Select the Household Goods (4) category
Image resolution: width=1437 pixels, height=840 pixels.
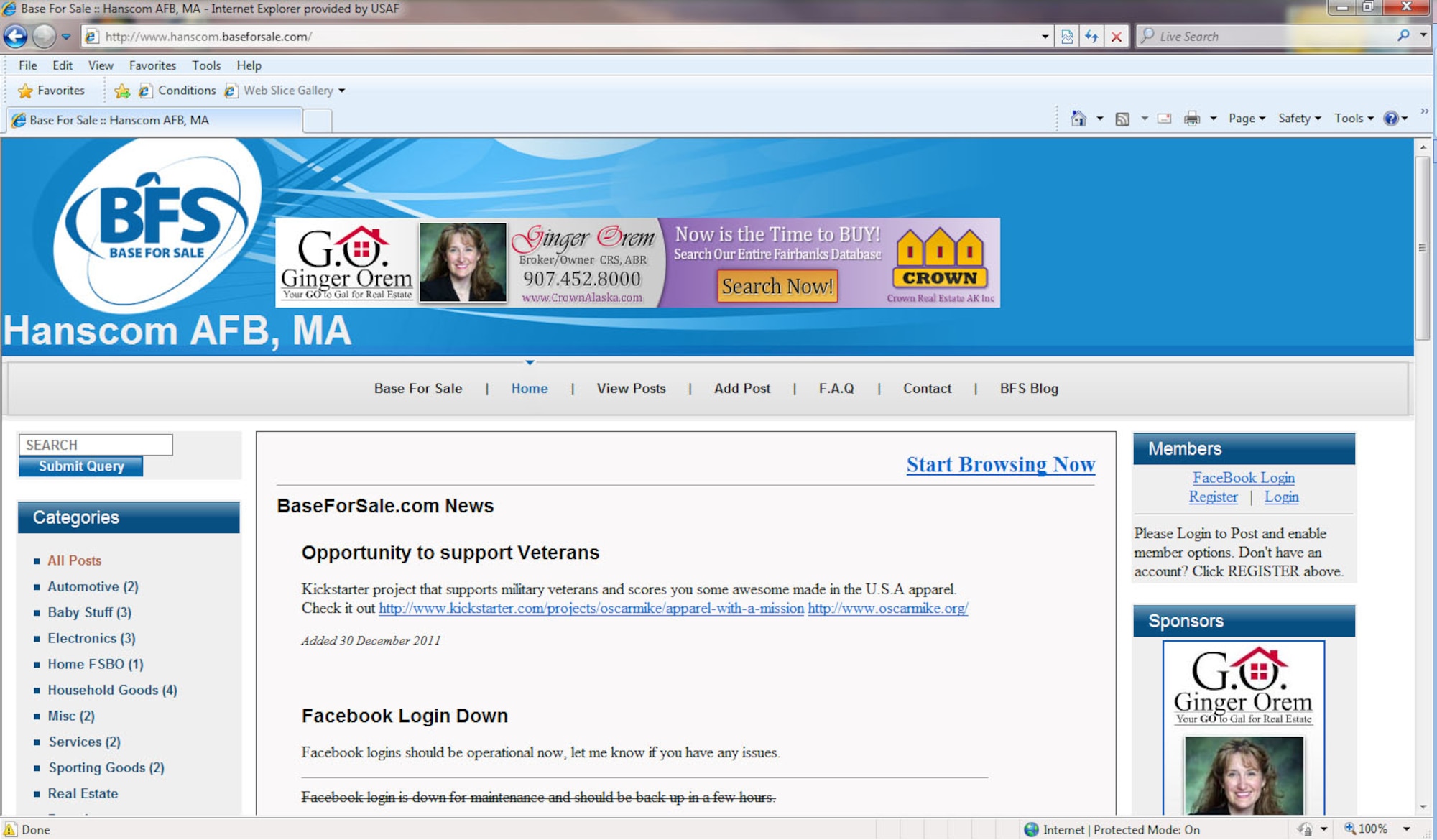pos(112,690)
